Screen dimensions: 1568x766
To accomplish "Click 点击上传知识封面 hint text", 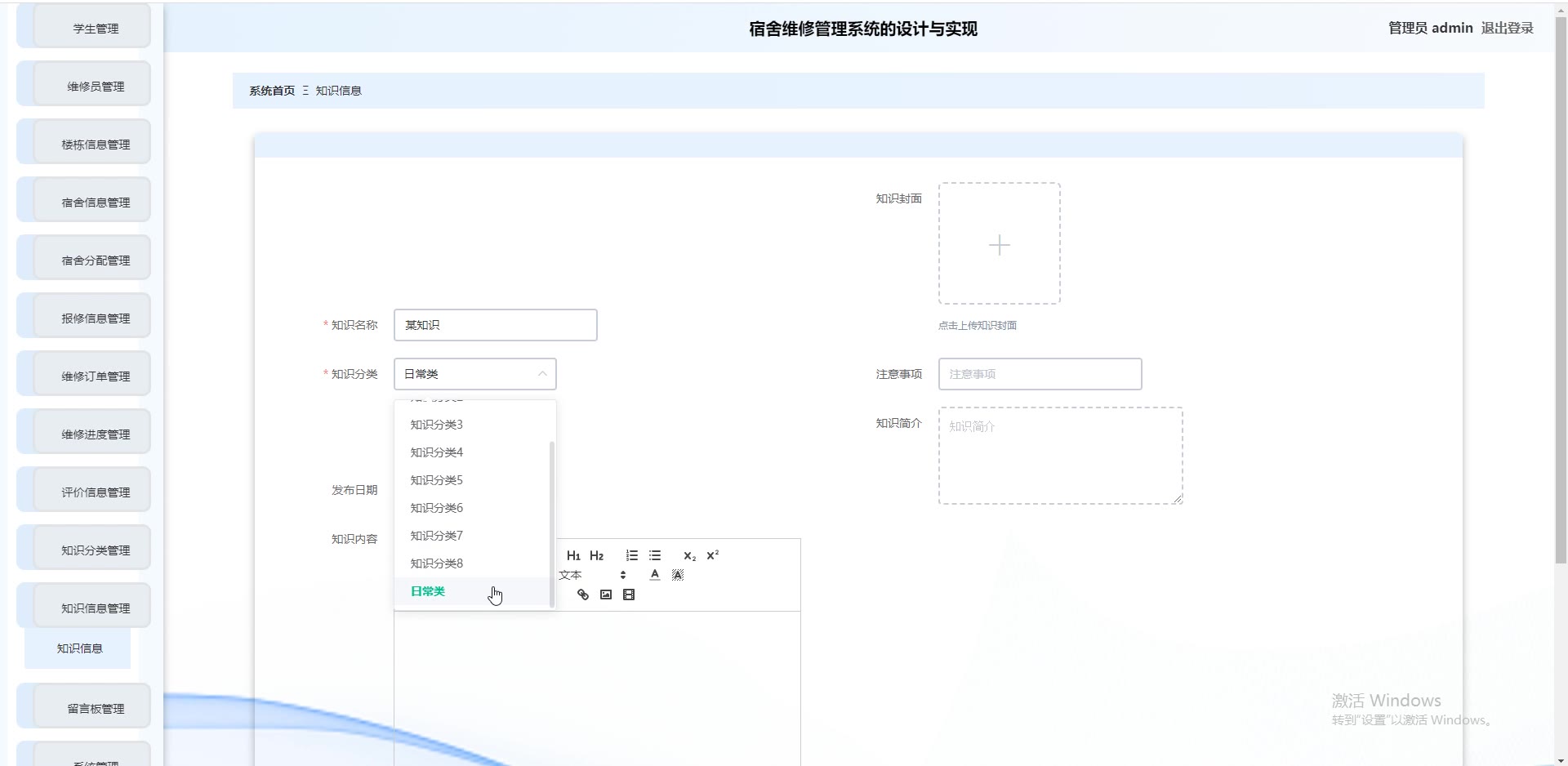I will 978,326.
